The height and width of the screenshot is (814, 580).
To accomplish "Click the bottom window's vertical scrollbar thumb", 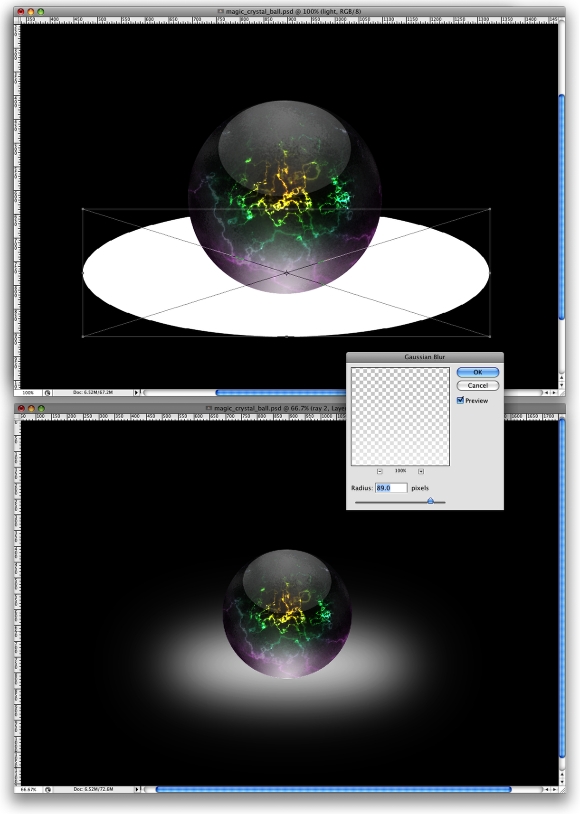I will 562,589.
